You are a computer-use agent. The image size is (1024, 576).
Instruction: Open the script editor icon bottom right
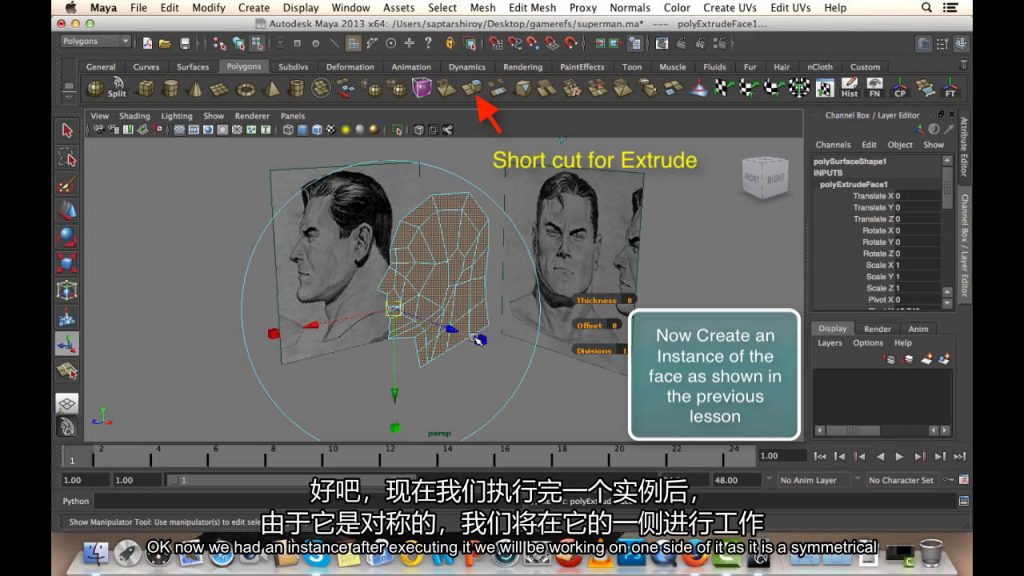pyautogui.click(x=963, y=501)
